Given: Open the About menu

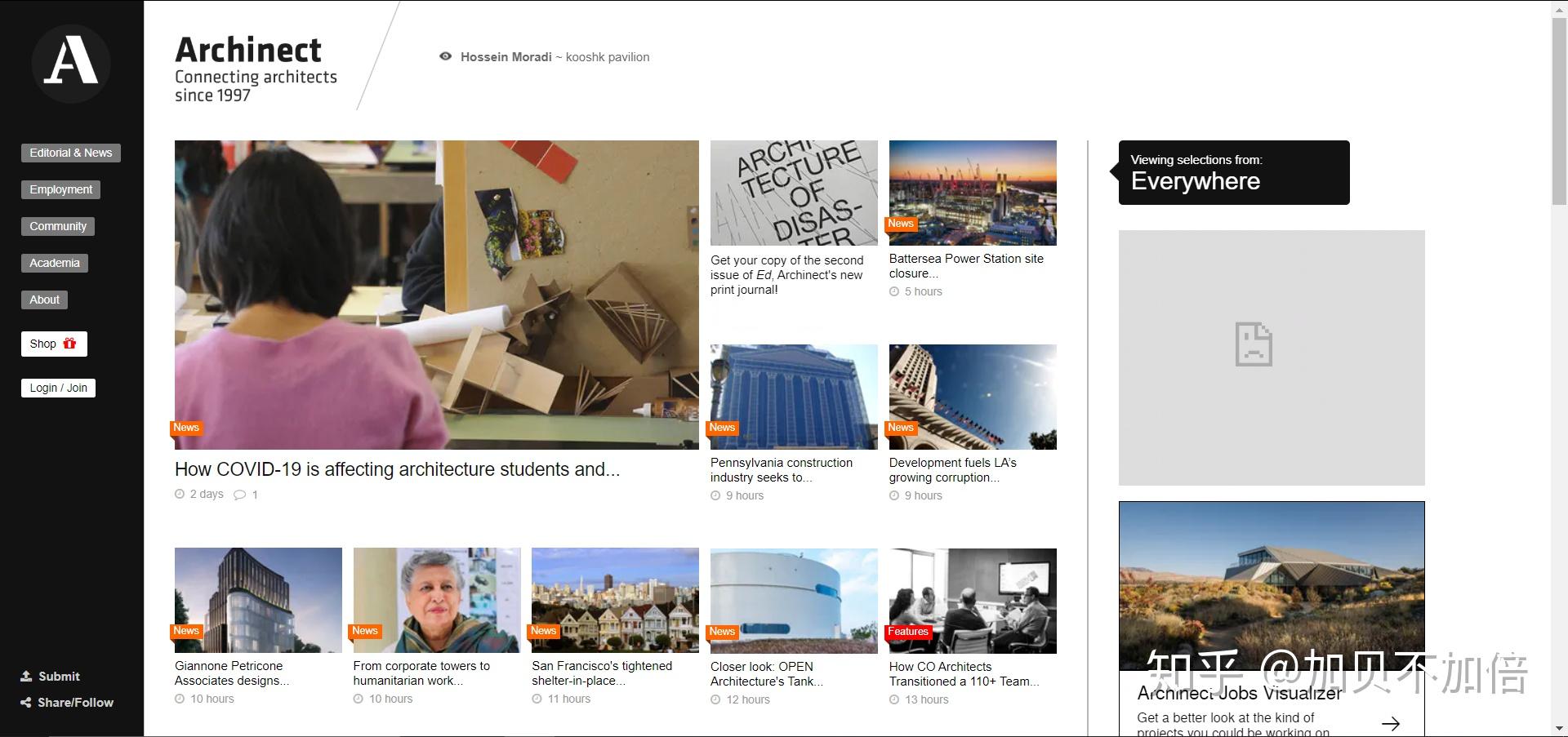Looking at the screenshot, I should point(45,300).
